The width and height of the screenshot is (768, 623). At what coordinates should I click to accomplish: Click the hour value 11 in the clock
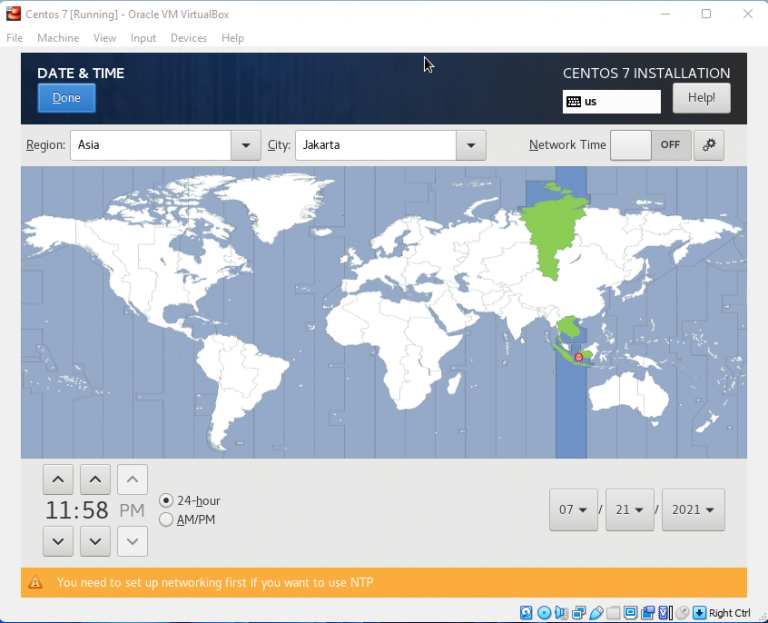click(58, 510)
